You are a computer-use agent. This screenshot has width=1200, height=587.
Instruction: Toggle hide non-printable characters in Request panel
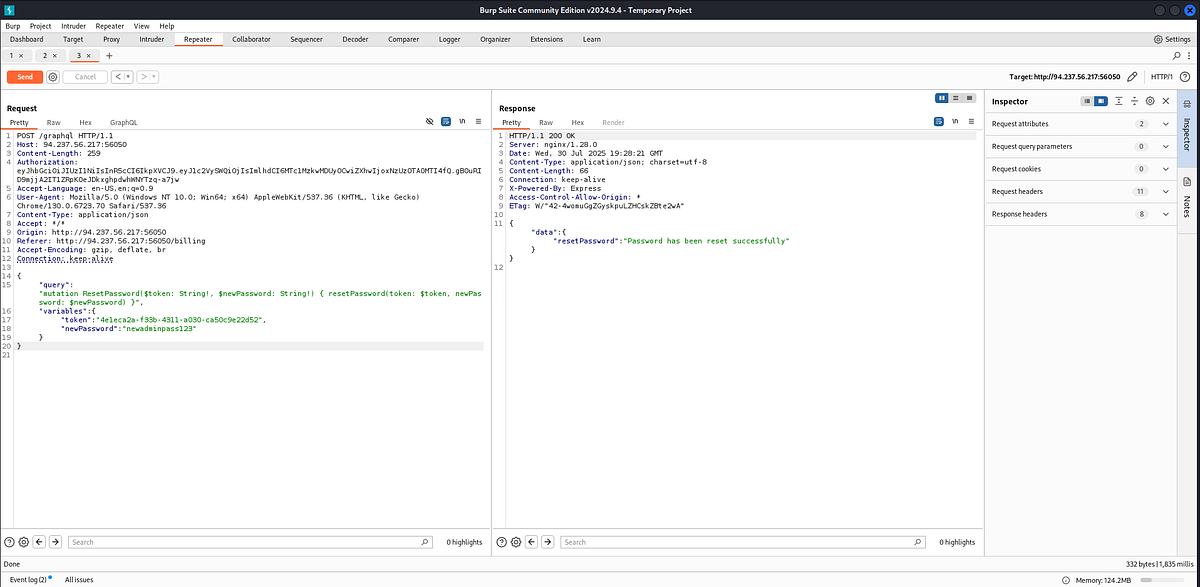coord(429,122)
